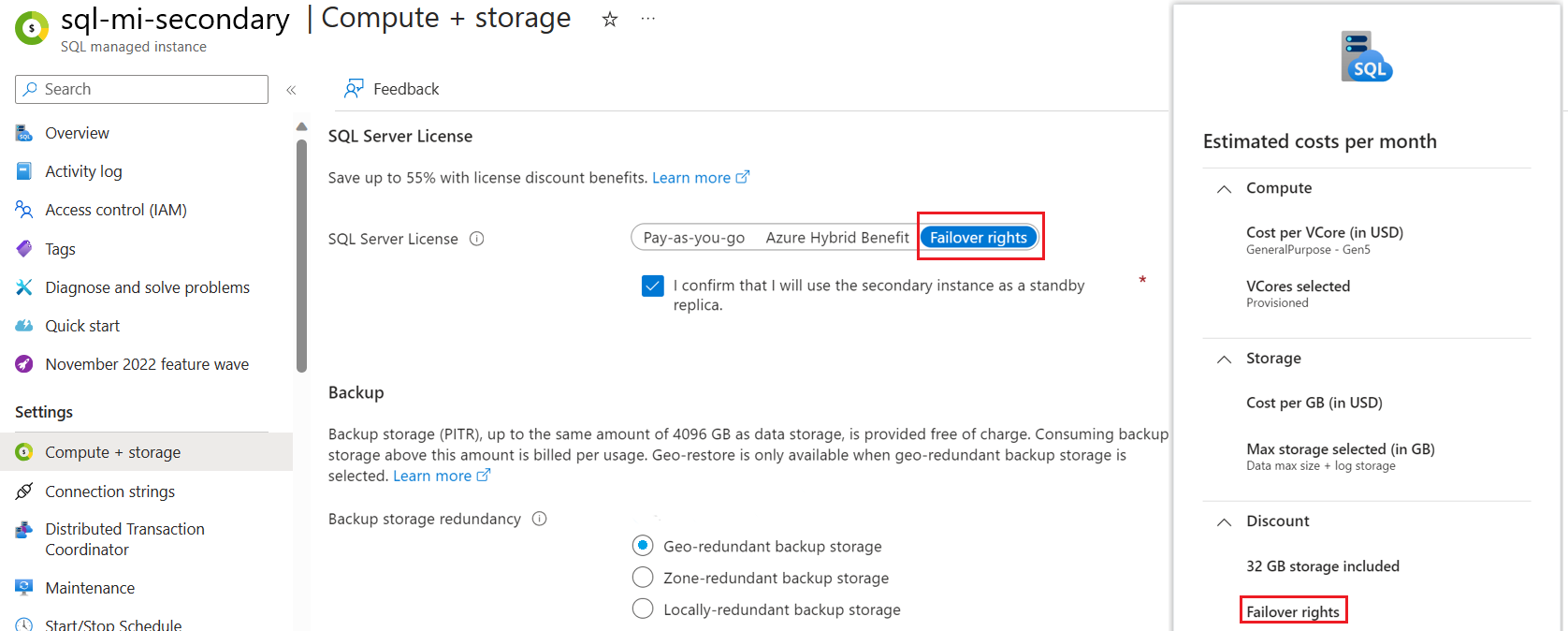Collapse the Compute cost section
Screen dimensions: 1568x631
tap(1224, 189)
